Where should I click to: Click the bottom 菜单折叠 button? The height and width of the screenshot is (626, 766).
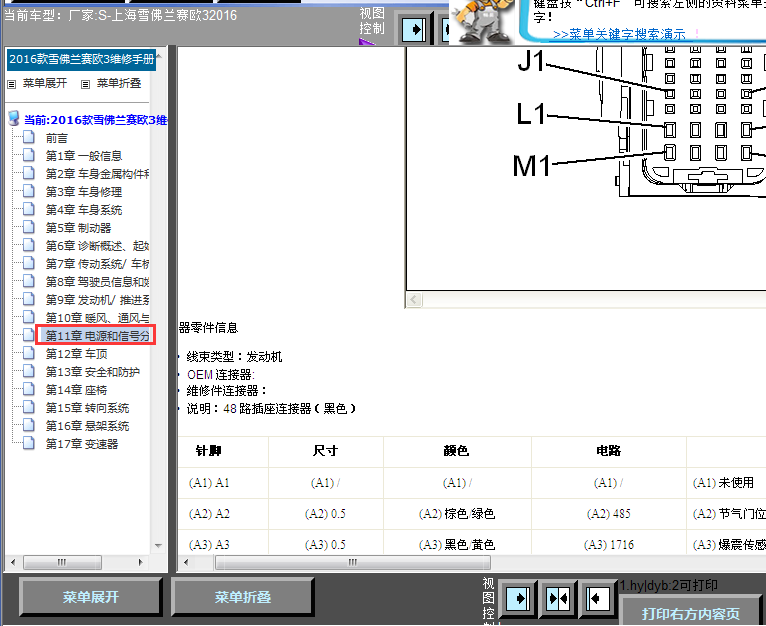243,597
